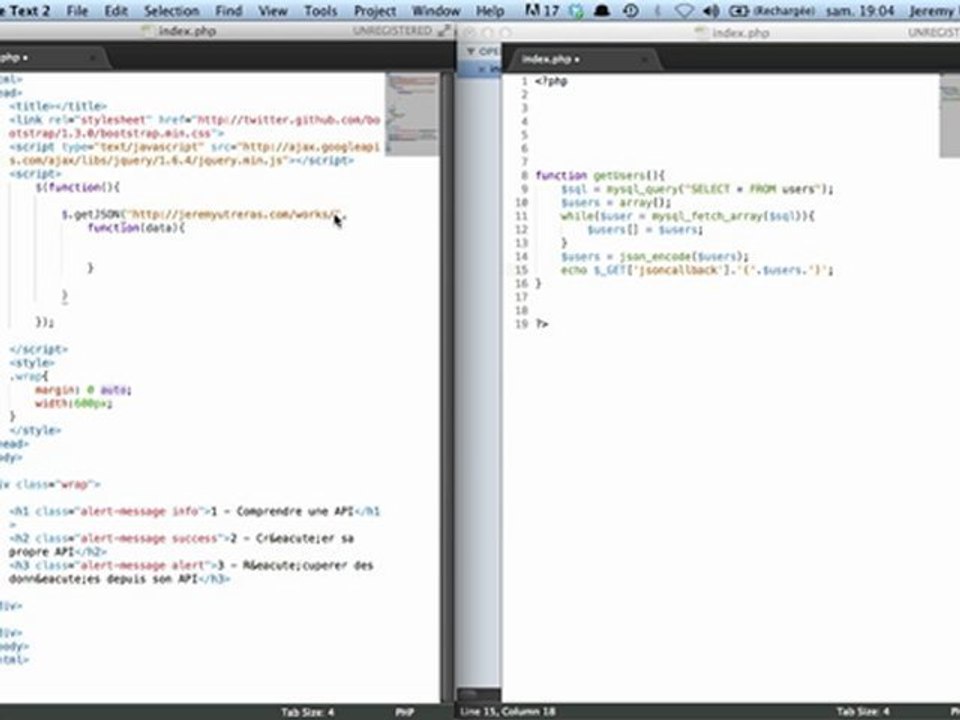
Task: Change Tab Size in left status bar
Action: pos(307,712)
